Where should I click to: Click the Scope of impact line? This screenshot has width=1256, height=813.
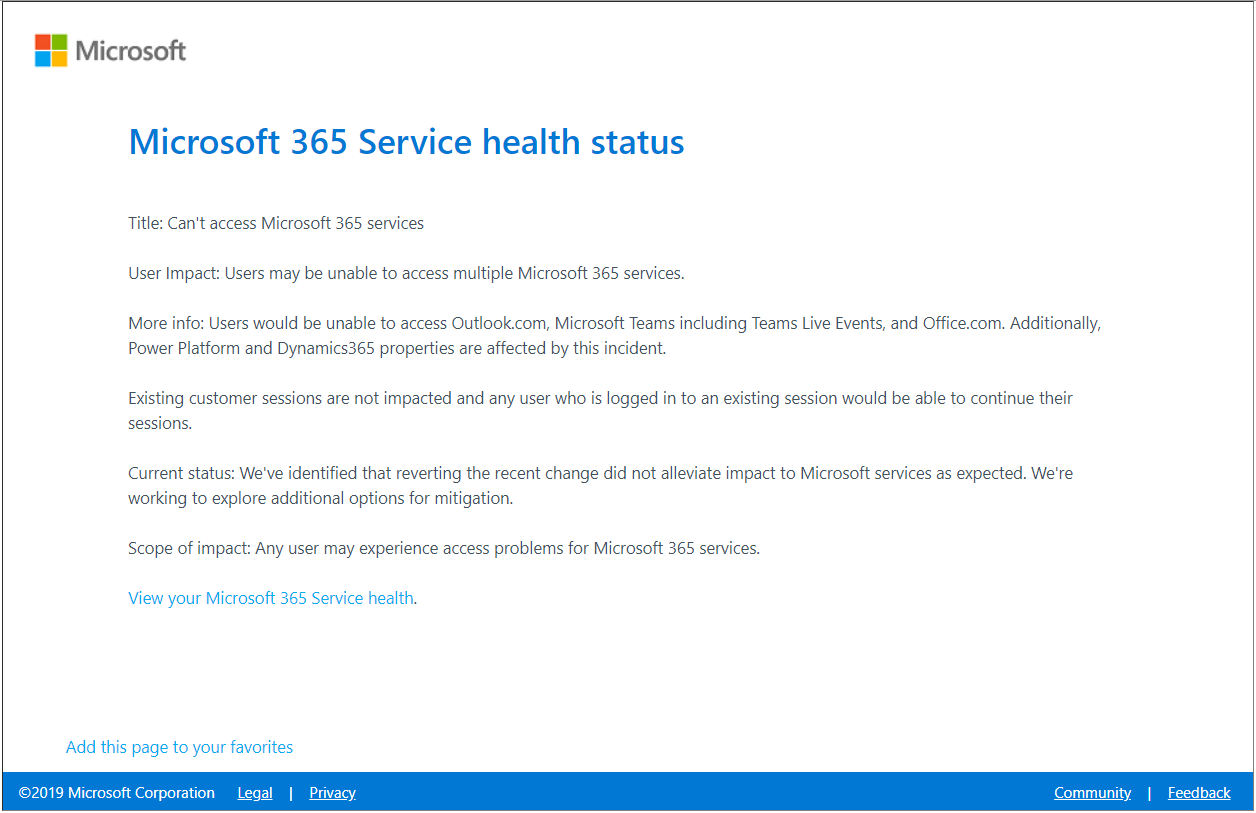coord(444,548)
